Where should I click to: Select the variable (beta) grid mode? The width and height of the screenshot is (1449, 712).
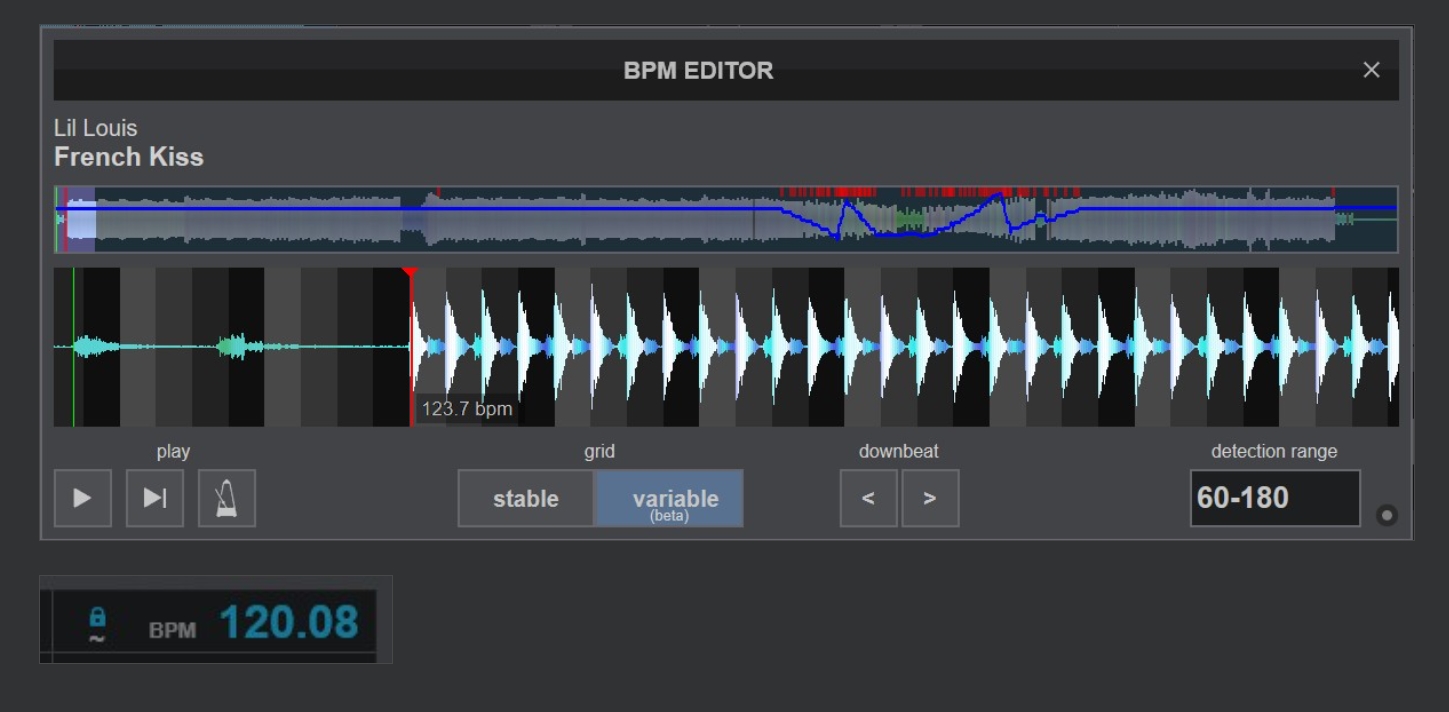click(x=670, y=498)
